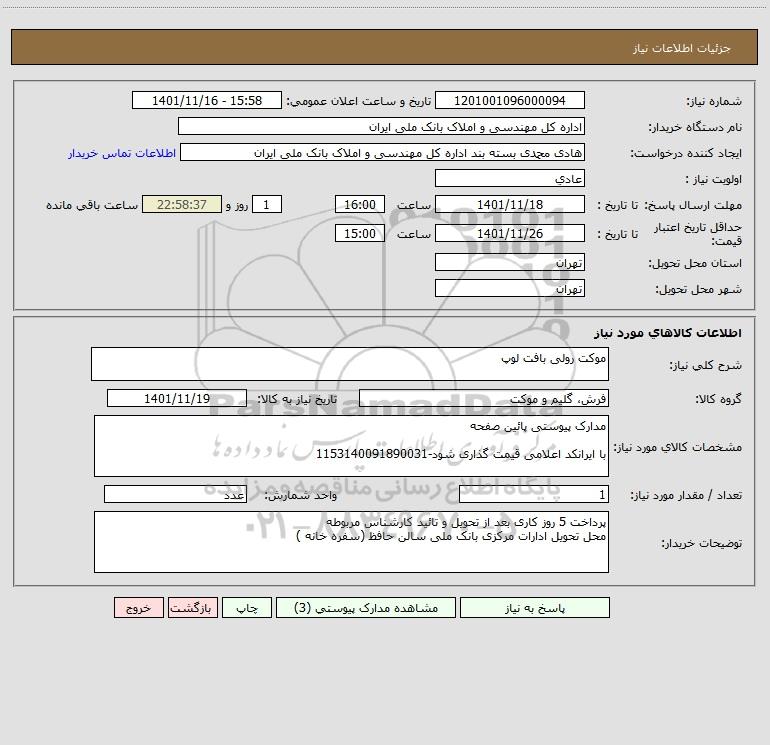
Task: Click the response deadline date 1401/11/18
Action: 510,204
